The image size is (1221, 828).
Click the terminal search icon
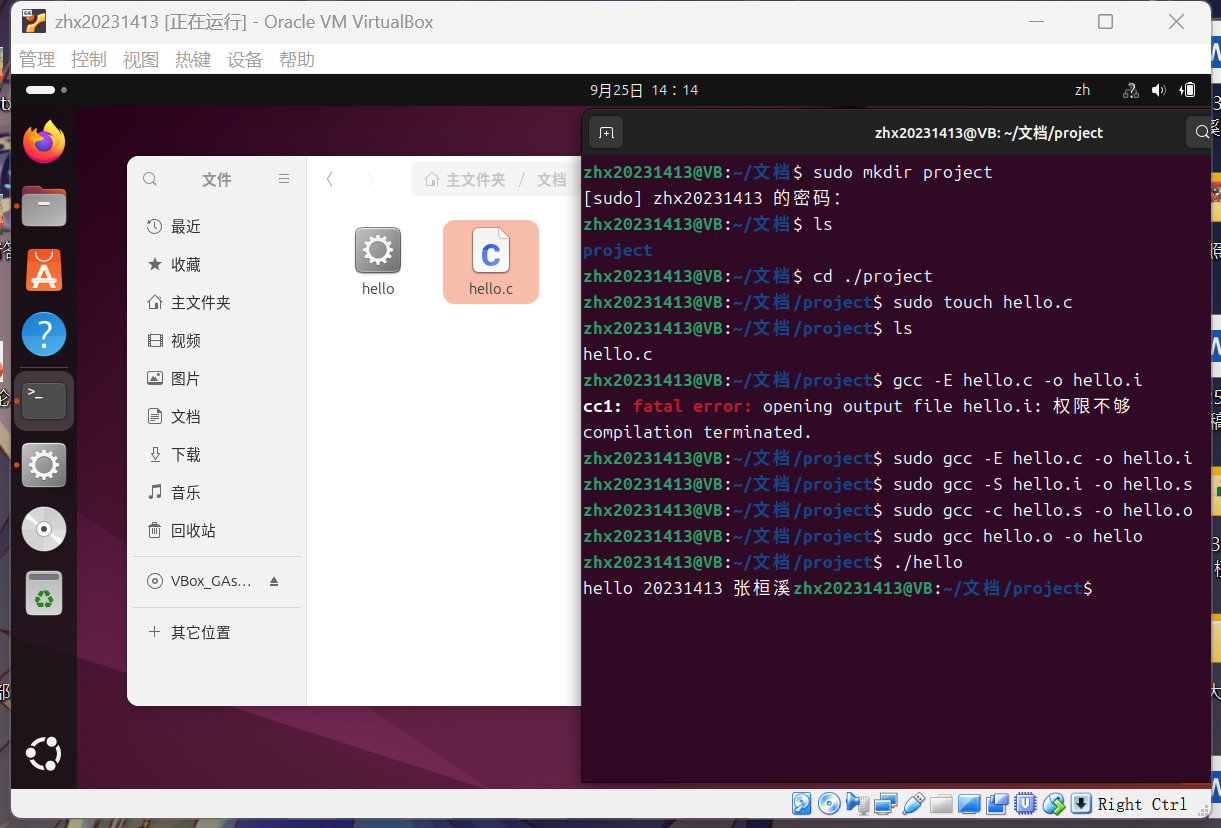[1201, 132]
